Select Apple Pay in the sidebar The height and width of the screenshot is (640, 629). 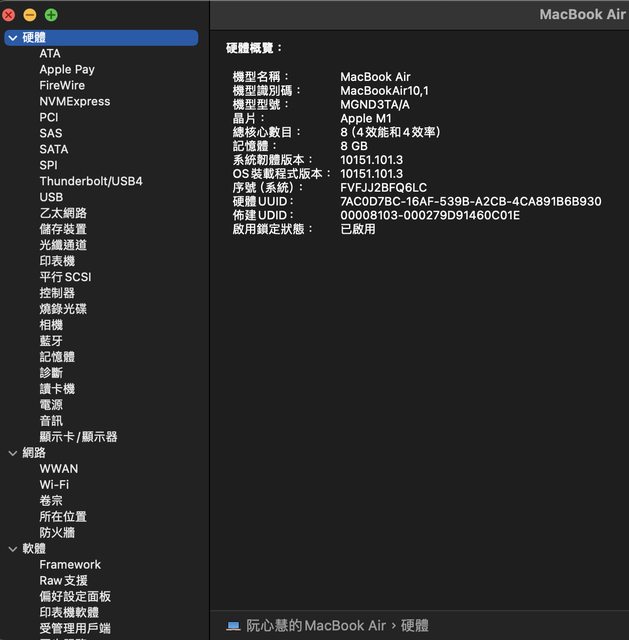tap(67, 69)
